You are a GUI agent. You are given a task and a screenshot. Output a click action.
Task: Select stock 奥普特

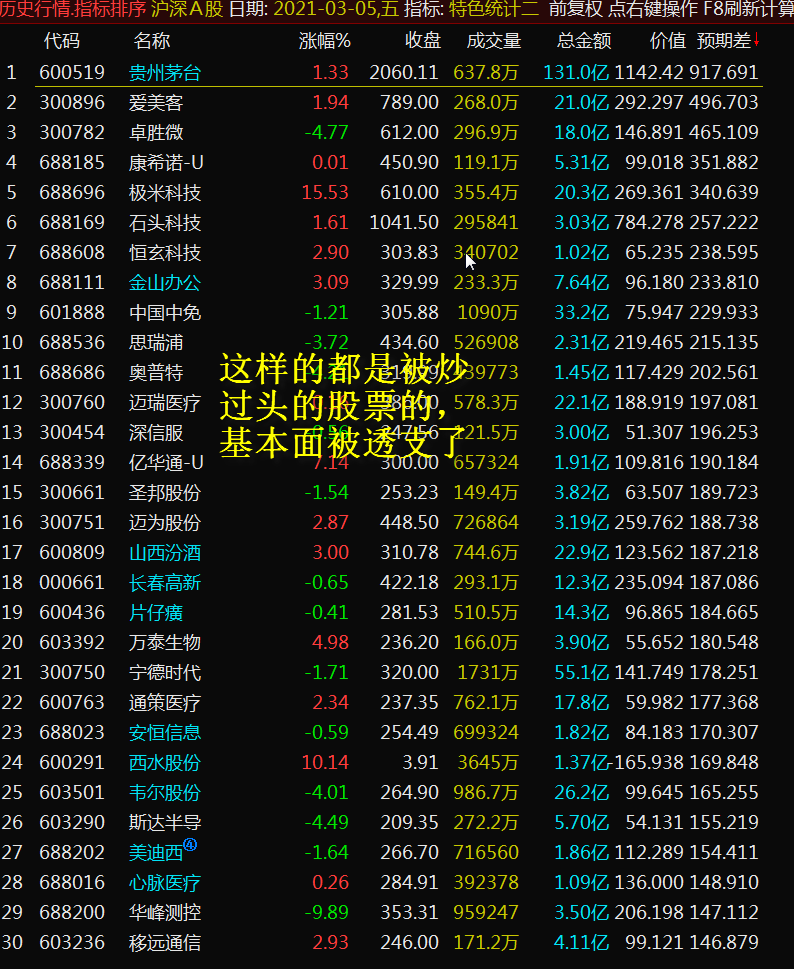[156, 372]
